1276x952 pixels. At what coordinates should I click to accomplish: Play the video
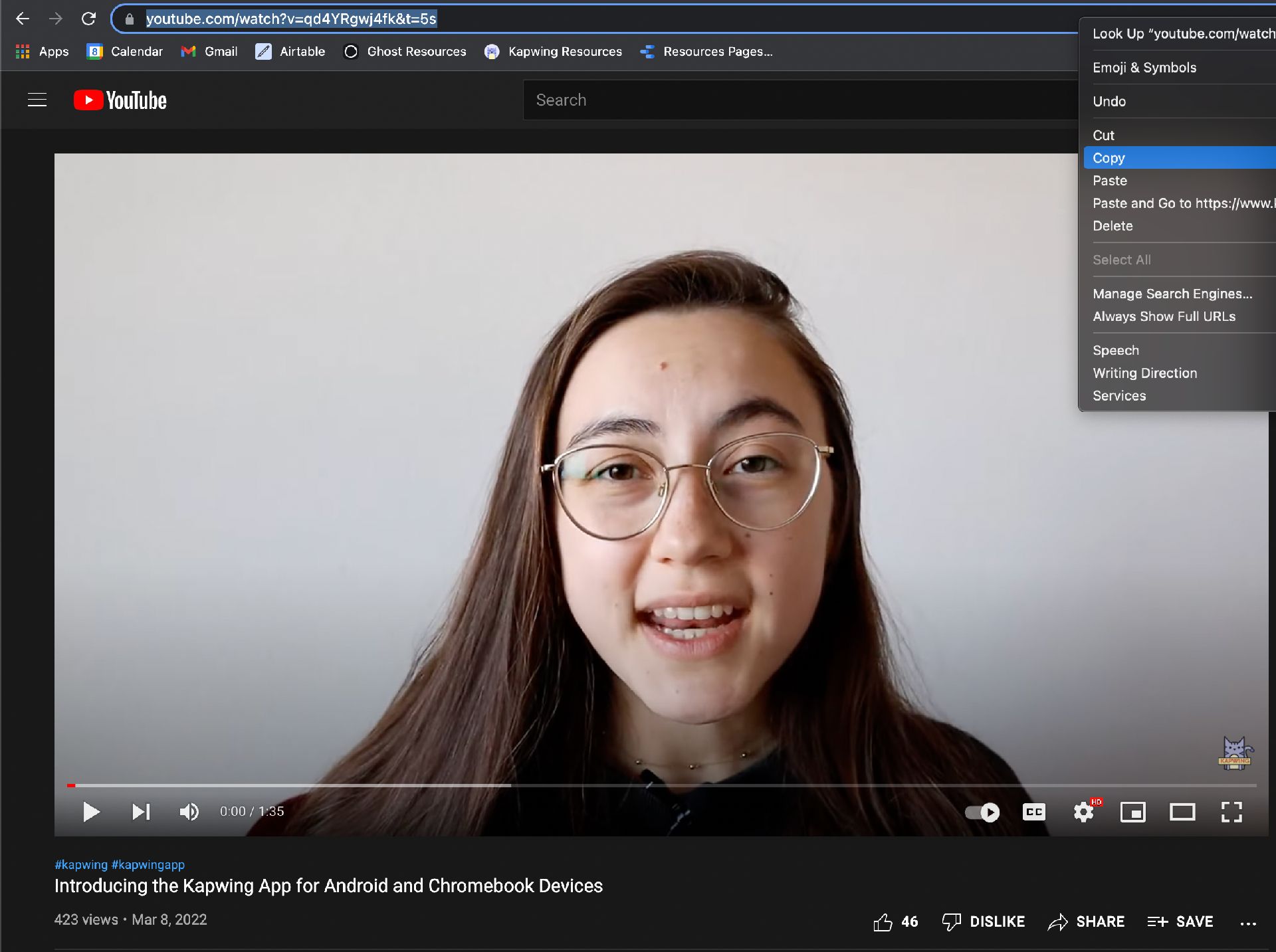point(91,811)
